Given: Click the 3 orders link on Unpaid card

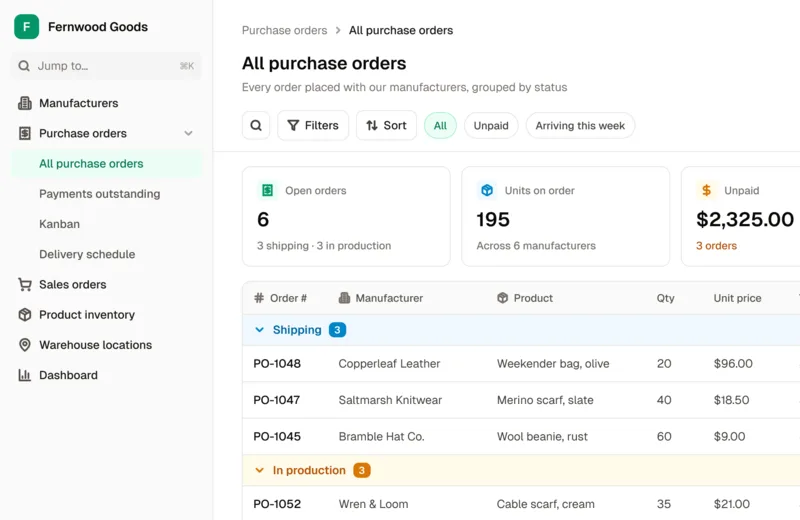Looking at the screenshot, I should (x=716, y=245).
